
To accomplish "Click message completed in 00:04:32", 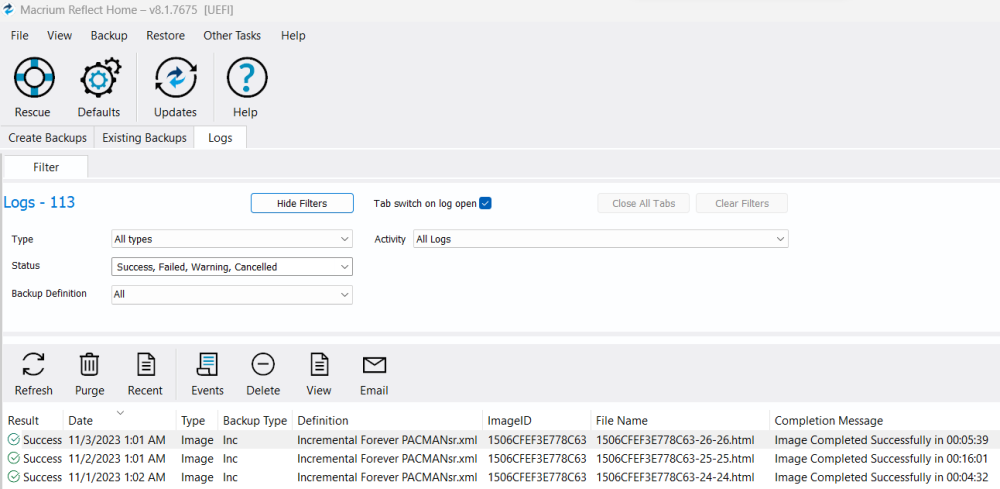I will click(881, 478).
